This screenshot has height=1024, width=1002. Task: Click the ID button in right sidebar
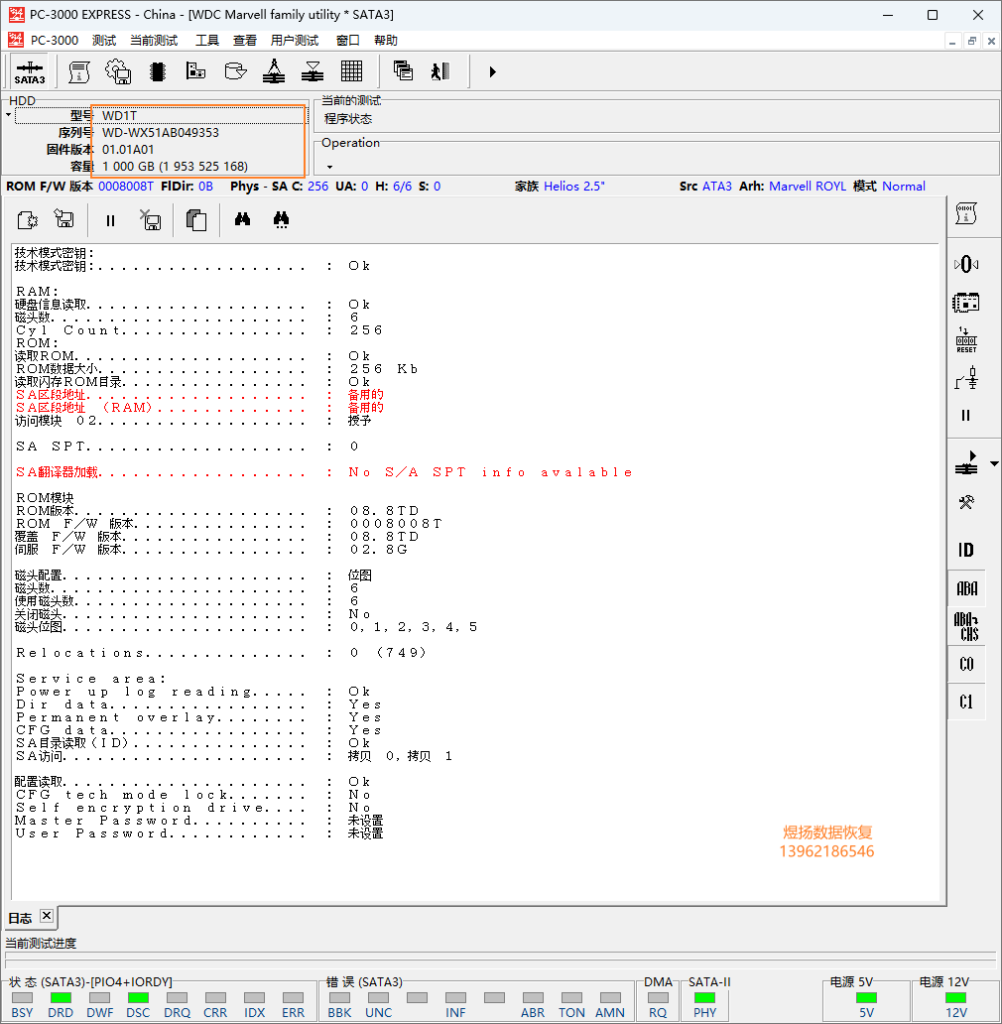(x=966, y=551)
